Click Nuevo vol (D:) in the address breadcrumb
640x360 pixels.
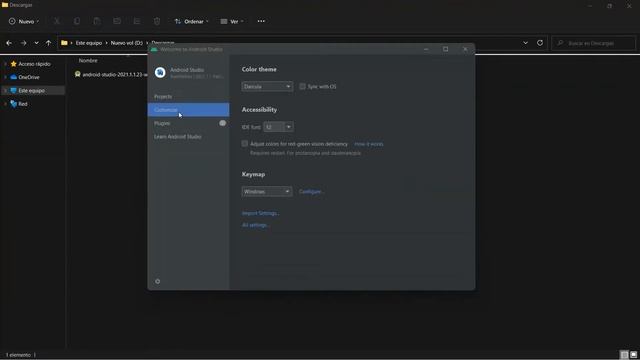point(127,43)
